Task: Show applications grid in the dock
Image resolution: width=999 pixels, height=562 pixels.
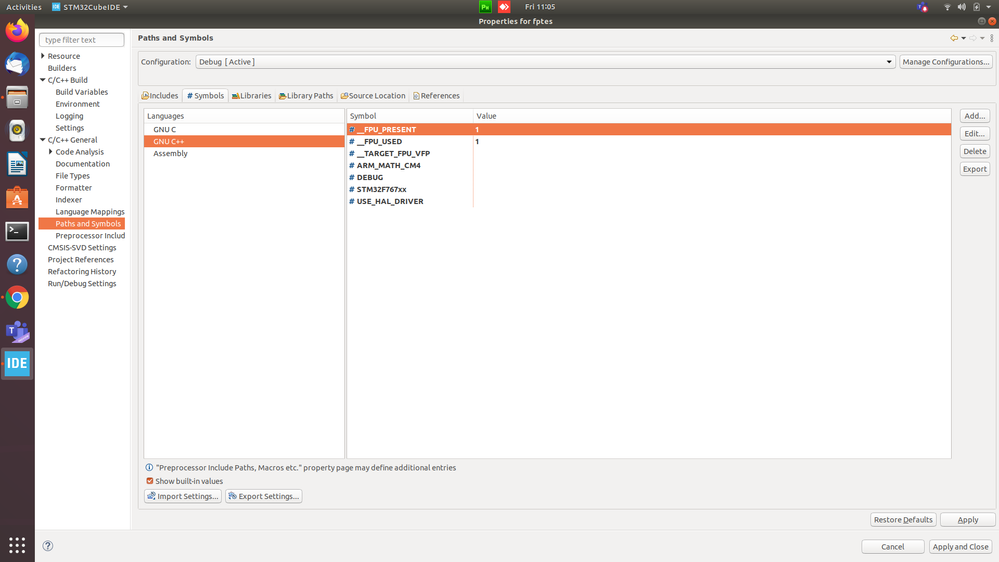Action: click(x=17, y=545)
